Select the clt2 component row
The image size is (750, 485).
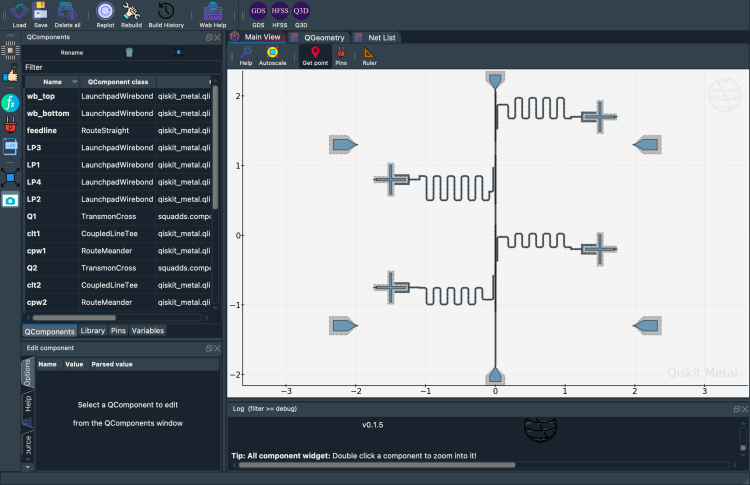(118, 286)
